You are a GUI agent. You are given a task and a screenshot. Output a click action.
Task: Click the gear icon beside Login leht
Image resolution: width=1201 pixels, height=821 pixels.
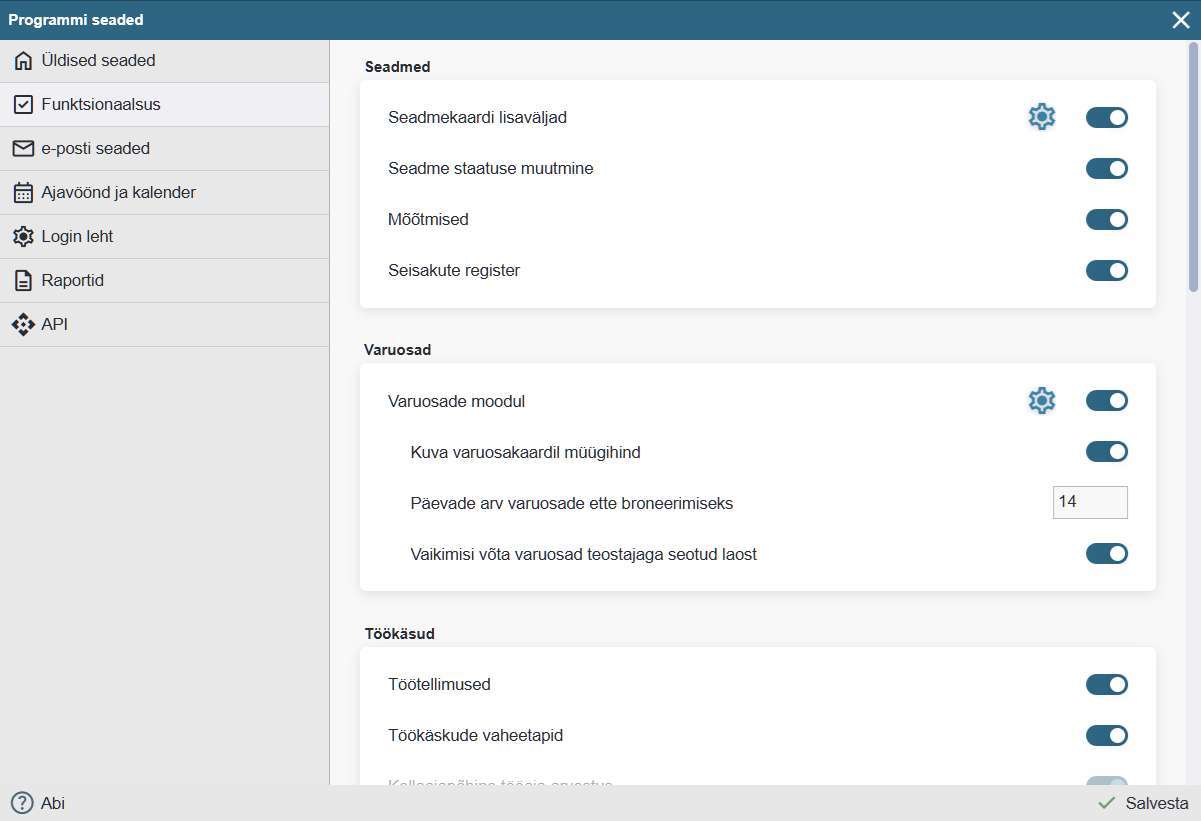[23, 237]
